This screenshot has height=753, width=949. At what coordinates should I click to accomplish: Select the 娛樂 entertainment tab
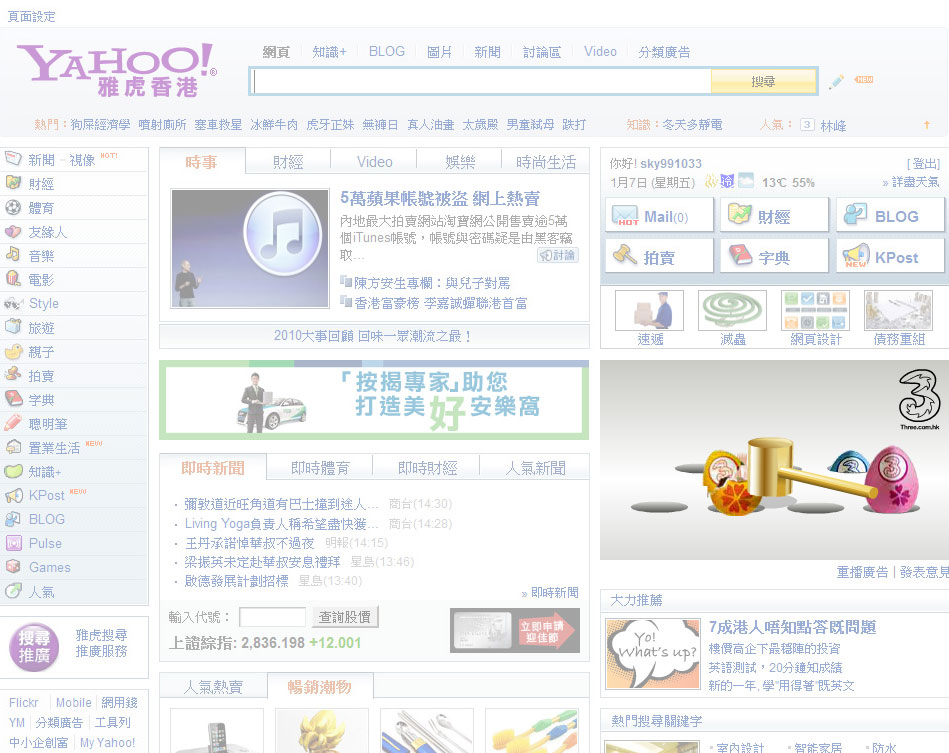click(460, 162)
